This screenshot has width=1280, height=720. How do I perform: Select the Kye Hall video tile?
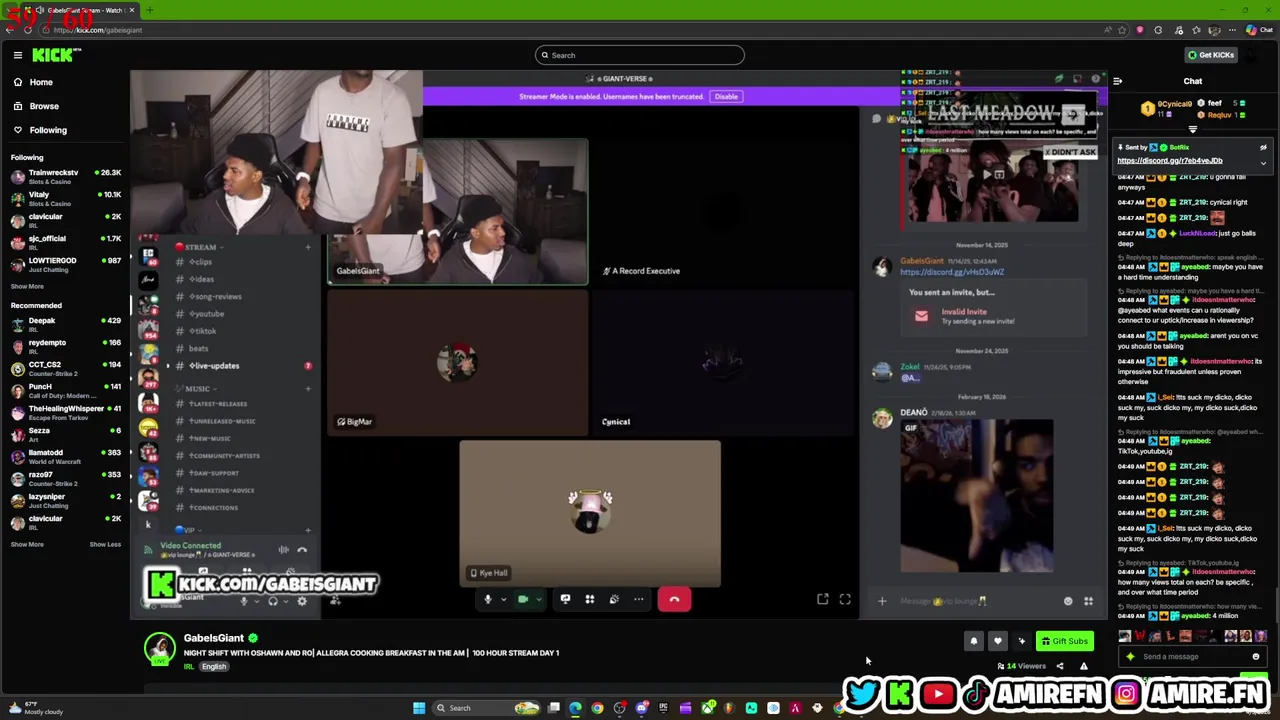(590, 513)
